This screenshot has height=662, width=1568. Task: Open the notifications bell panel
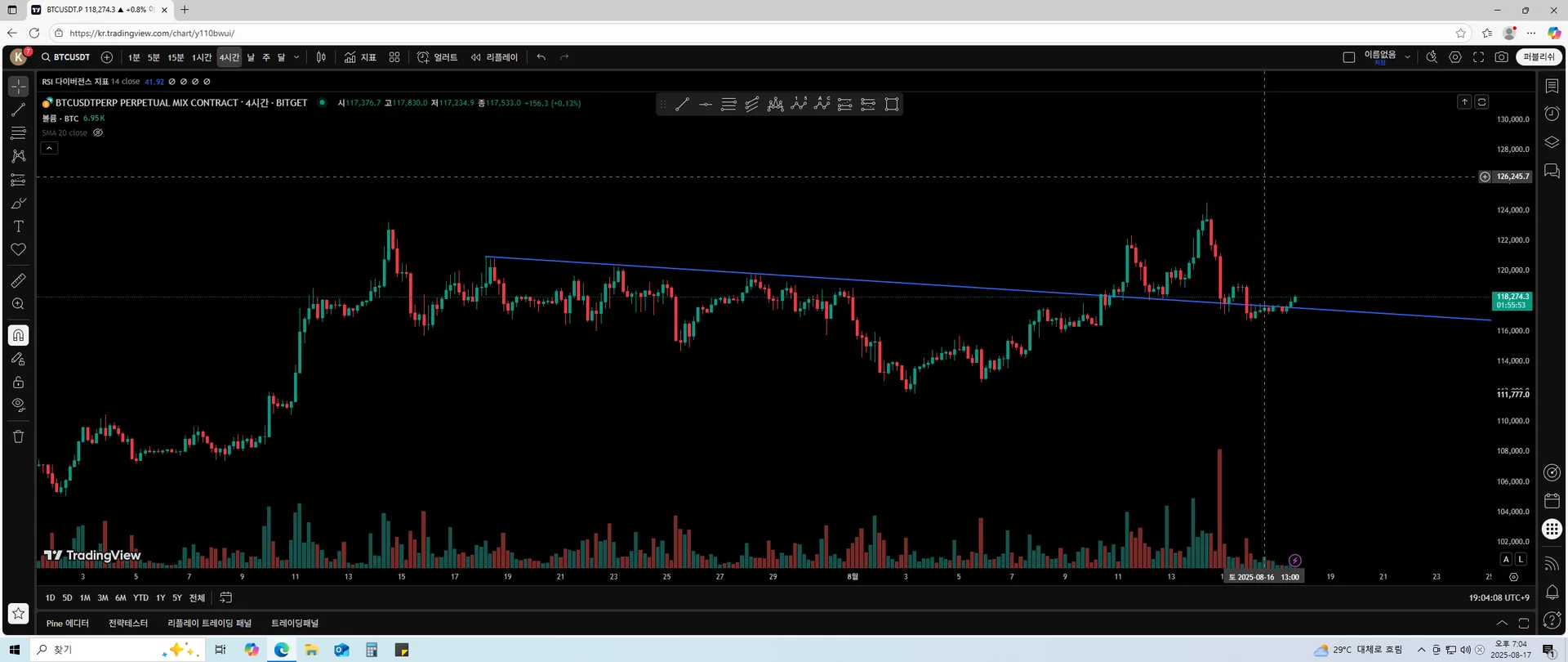(1552, 593)
